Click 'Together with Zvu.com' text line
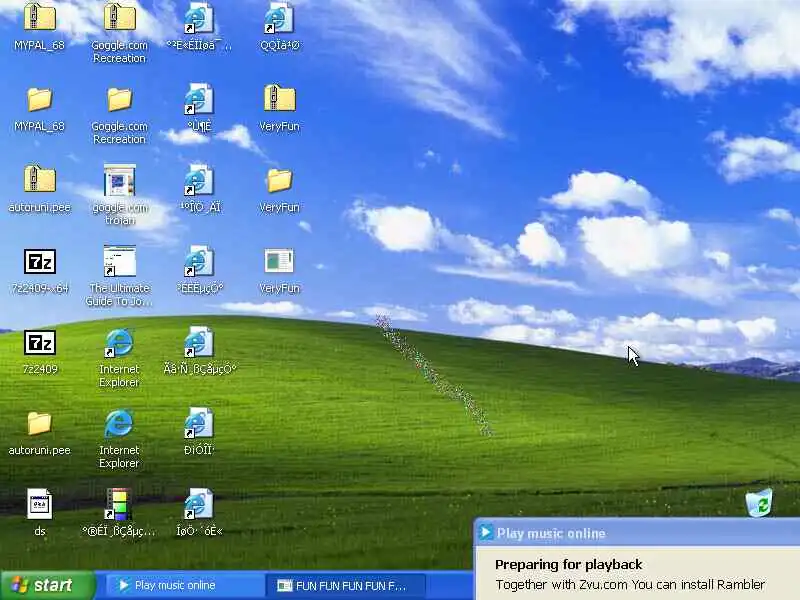Image resolution: width=800 pixels, height=600 pixels. tap(630, 585)
